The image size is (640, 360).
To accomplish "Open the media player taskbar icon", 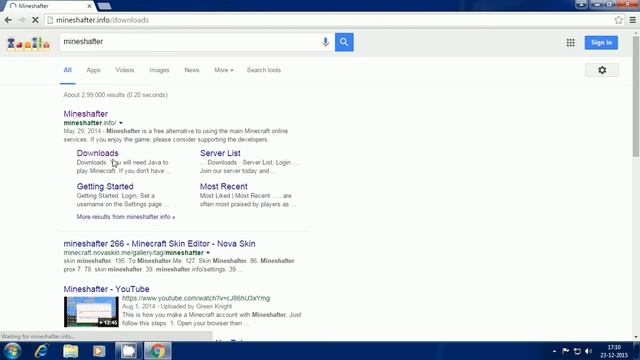I will point(99,351).
